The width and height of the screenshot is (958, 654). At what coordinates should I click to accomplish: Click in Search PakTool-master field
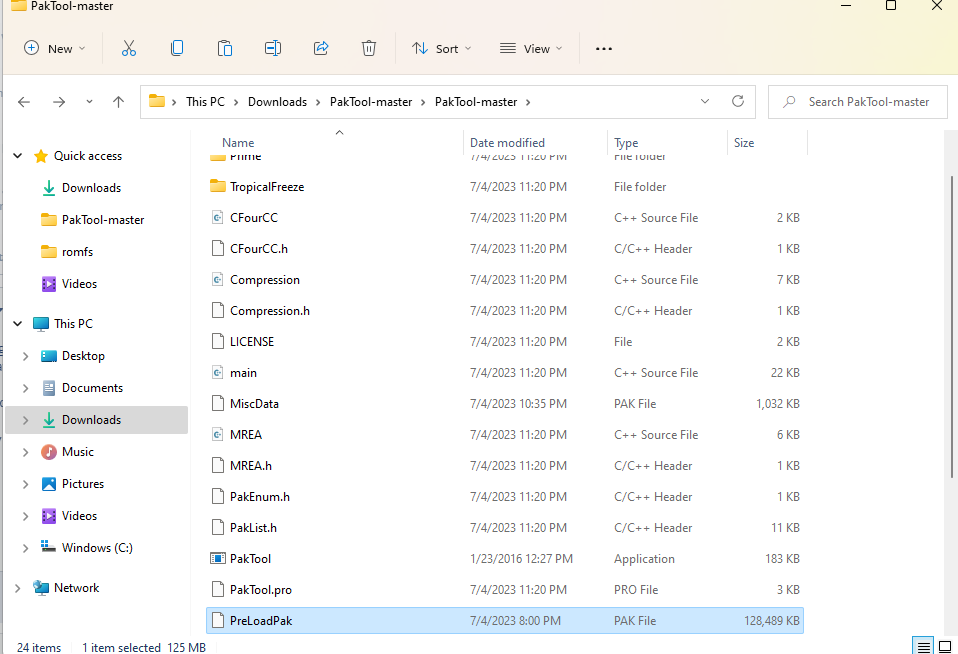point(857,101)
